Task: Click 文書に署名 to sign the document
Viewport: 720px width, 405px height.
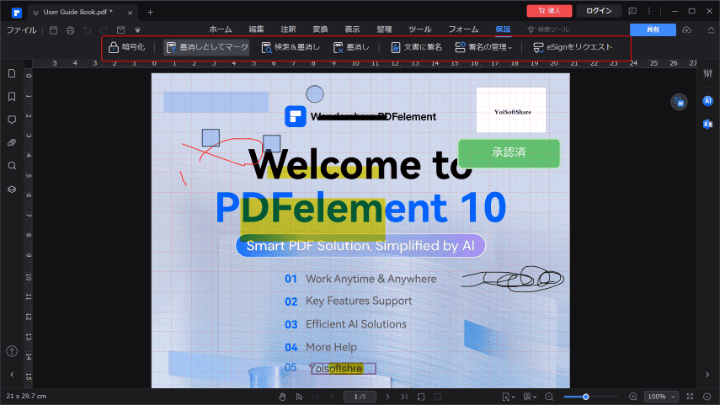Action: 416,47
